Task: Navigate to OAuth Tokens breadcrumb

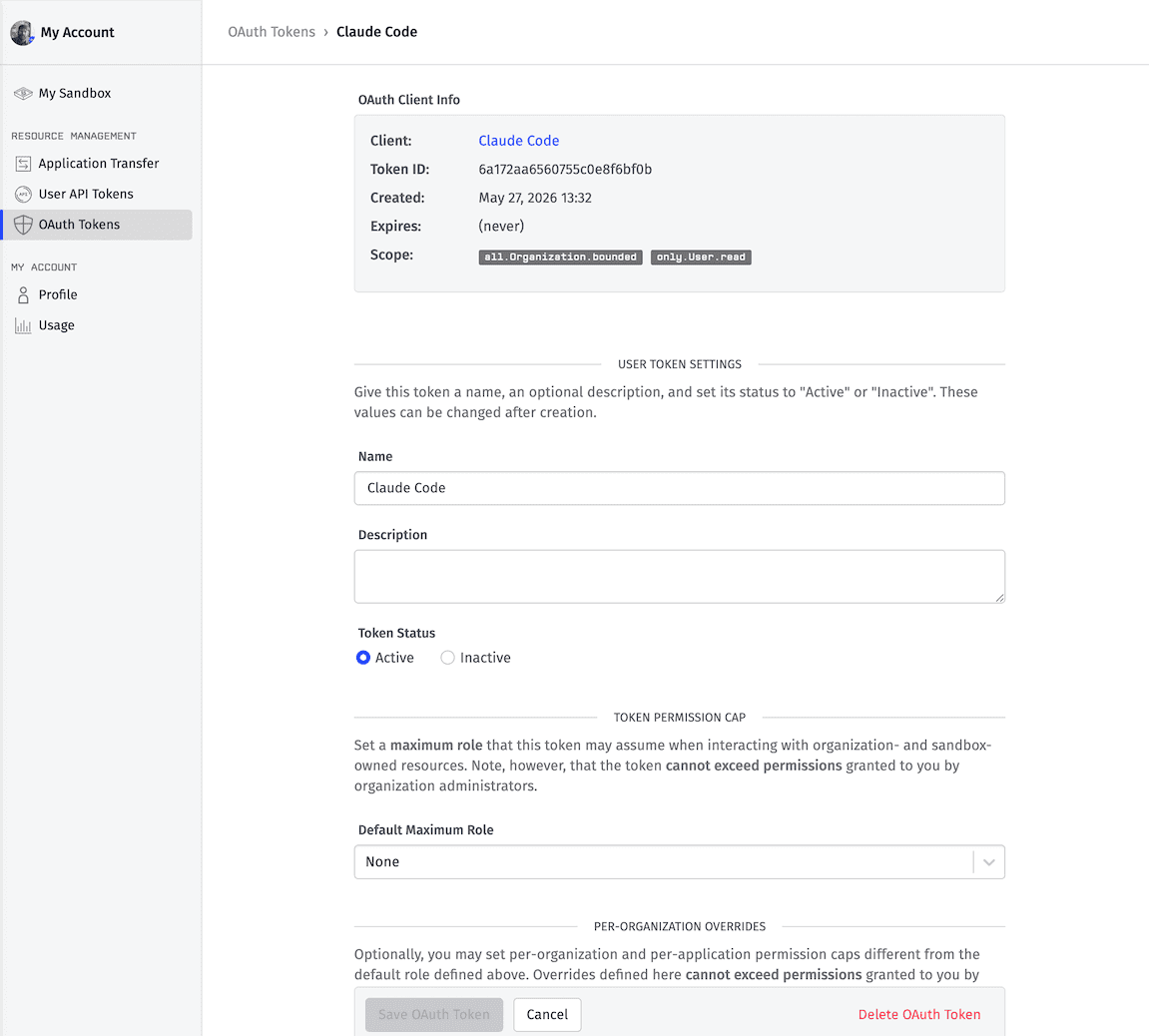Action: pos(272,32)
